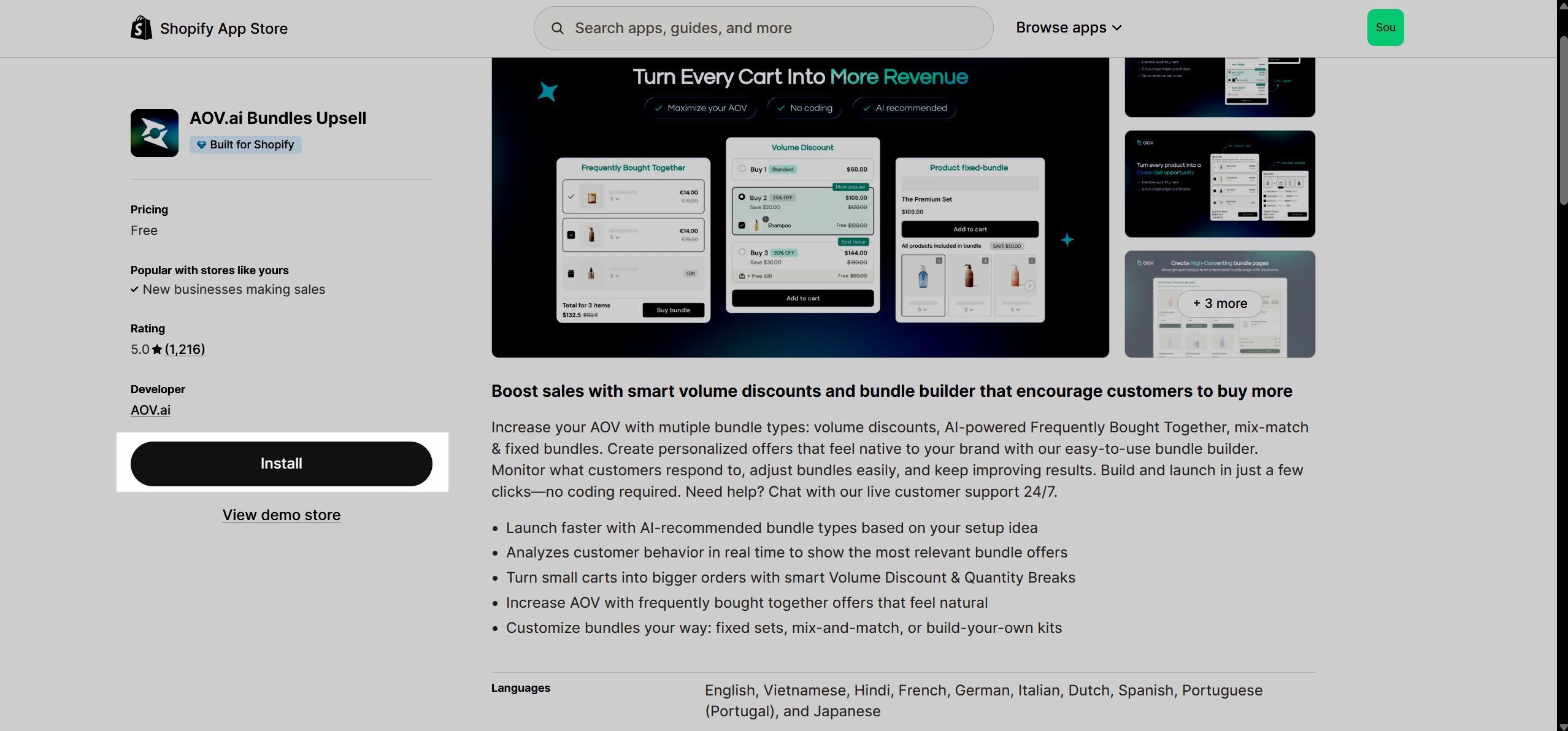Open the View demo store link

[x=281, y=515]
